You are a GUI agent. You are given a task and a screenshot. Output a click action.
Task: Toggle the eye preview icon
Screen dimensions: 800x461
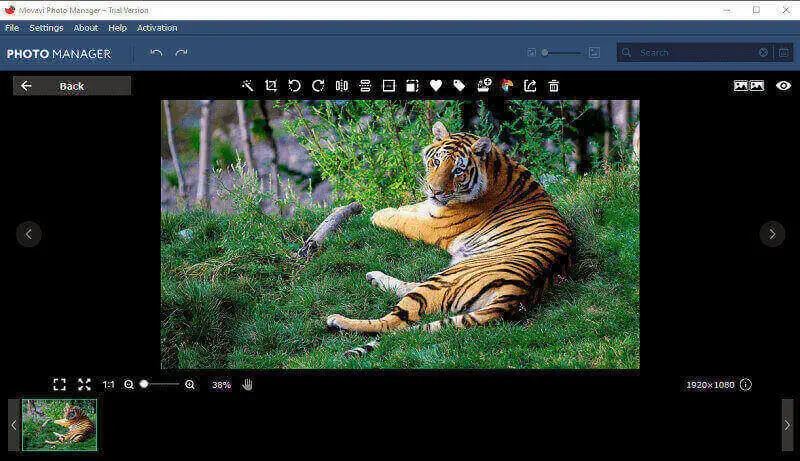pyautogui.click(x=783, y=86)
